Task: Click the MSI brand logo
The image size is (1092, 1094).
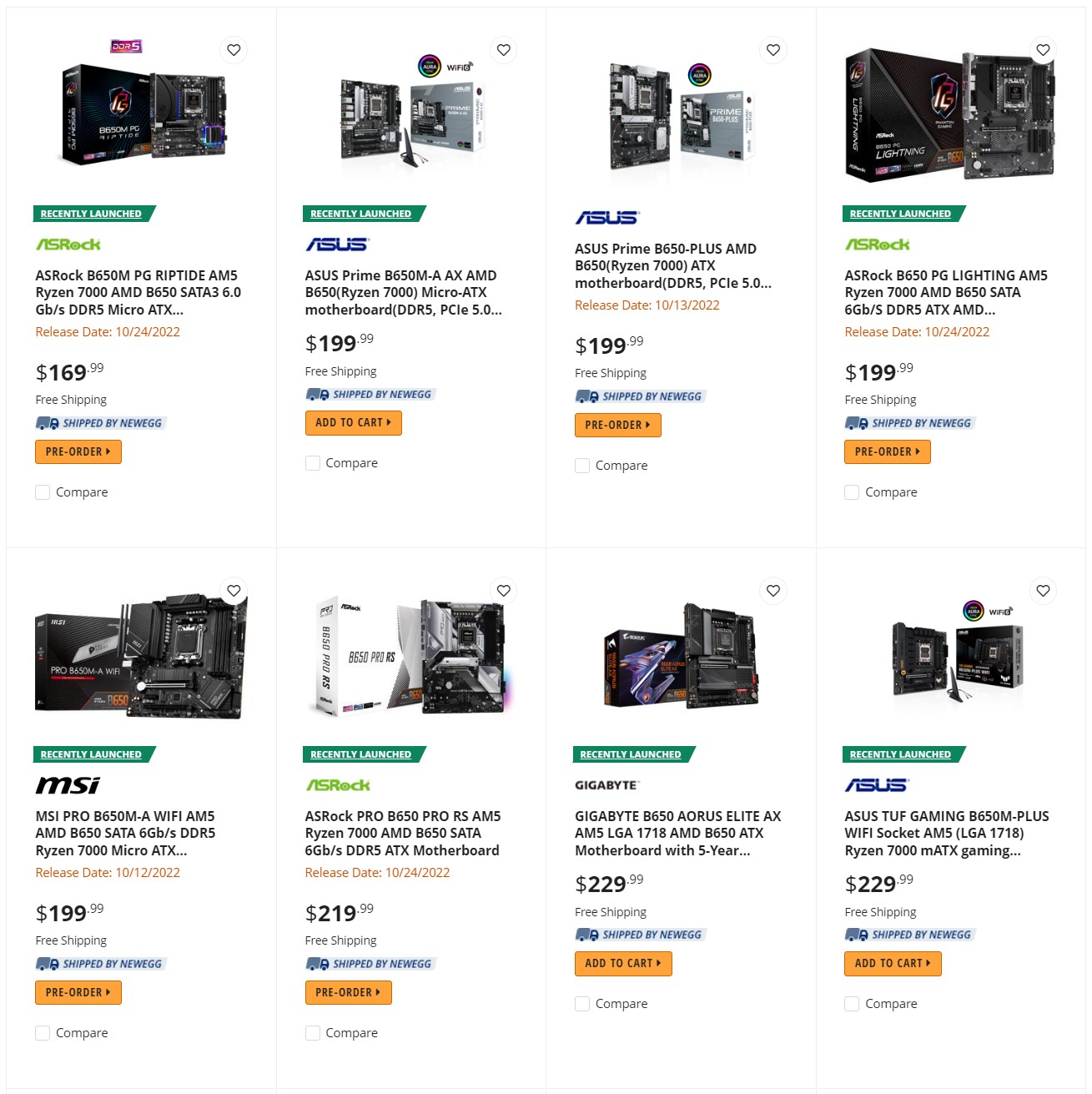Action: pos(67,784)
